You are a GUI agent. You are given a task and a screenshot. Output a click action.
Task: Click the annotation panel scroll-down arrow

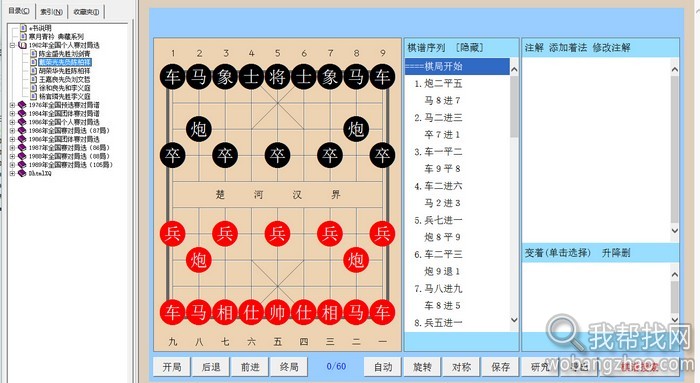pyautogui.click(x=675, y=231)
